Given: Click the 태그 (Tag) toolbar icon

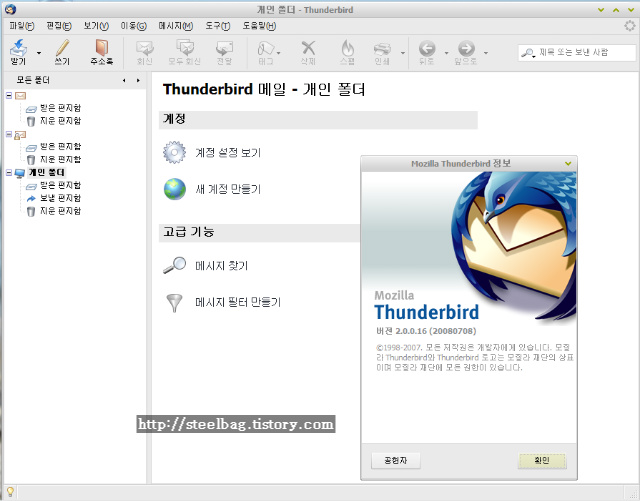Looking at the screenshot, I should pyautogui.click(x=266, y=49).
